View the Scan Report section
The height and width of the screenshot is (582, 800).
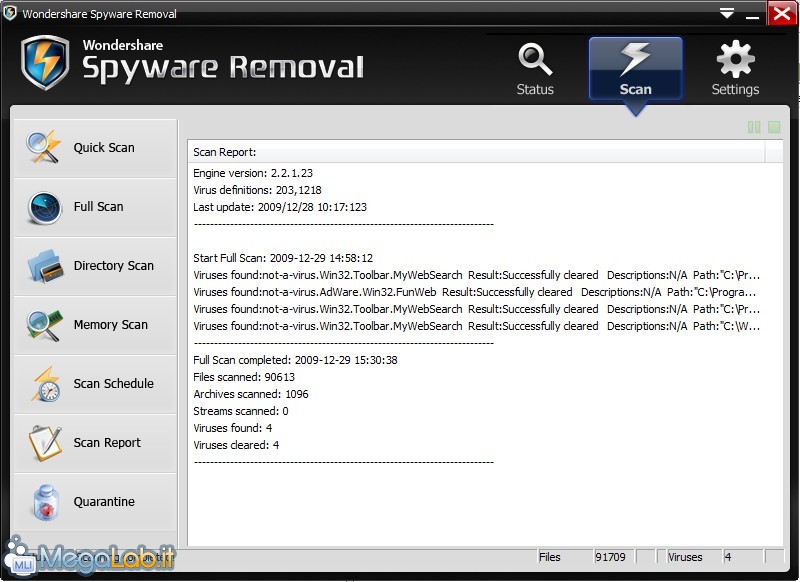pyautogui.click(x=95, y=443)
